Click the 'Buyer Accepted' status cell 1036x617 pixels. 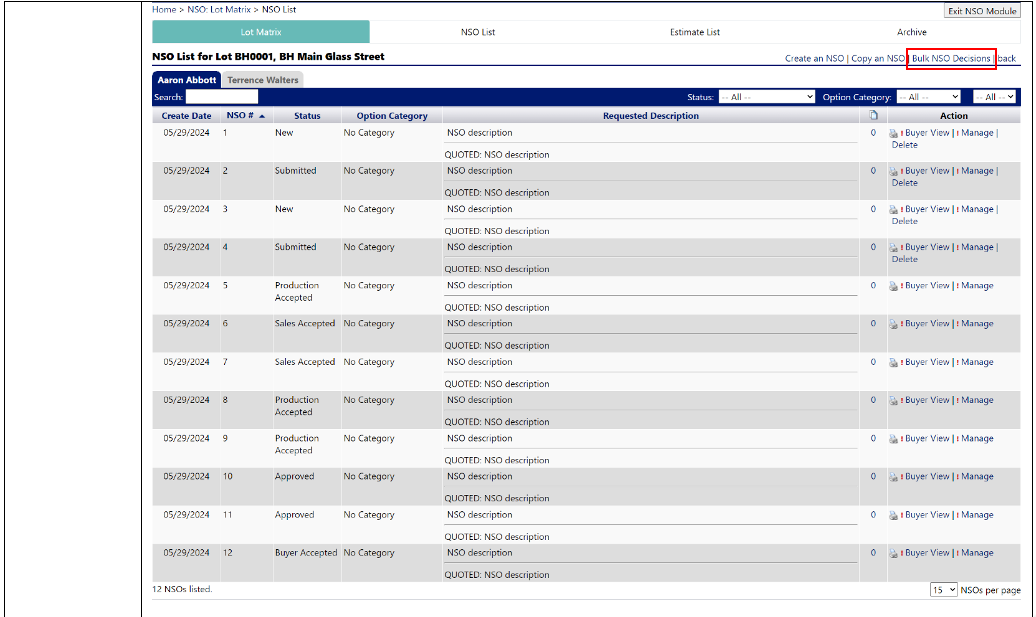[306, 553]
